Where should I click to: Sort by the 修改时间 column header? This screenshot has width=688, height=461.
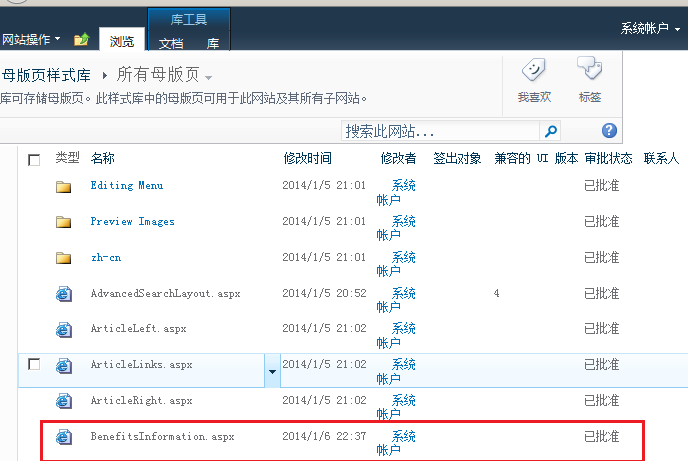[x=308, y=158]
